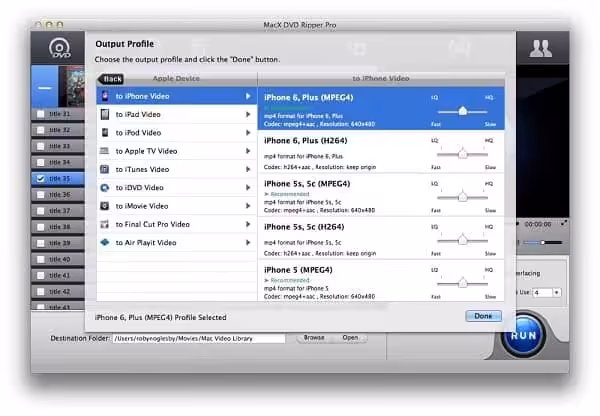Click the iMovie star icon

point(104,206)
